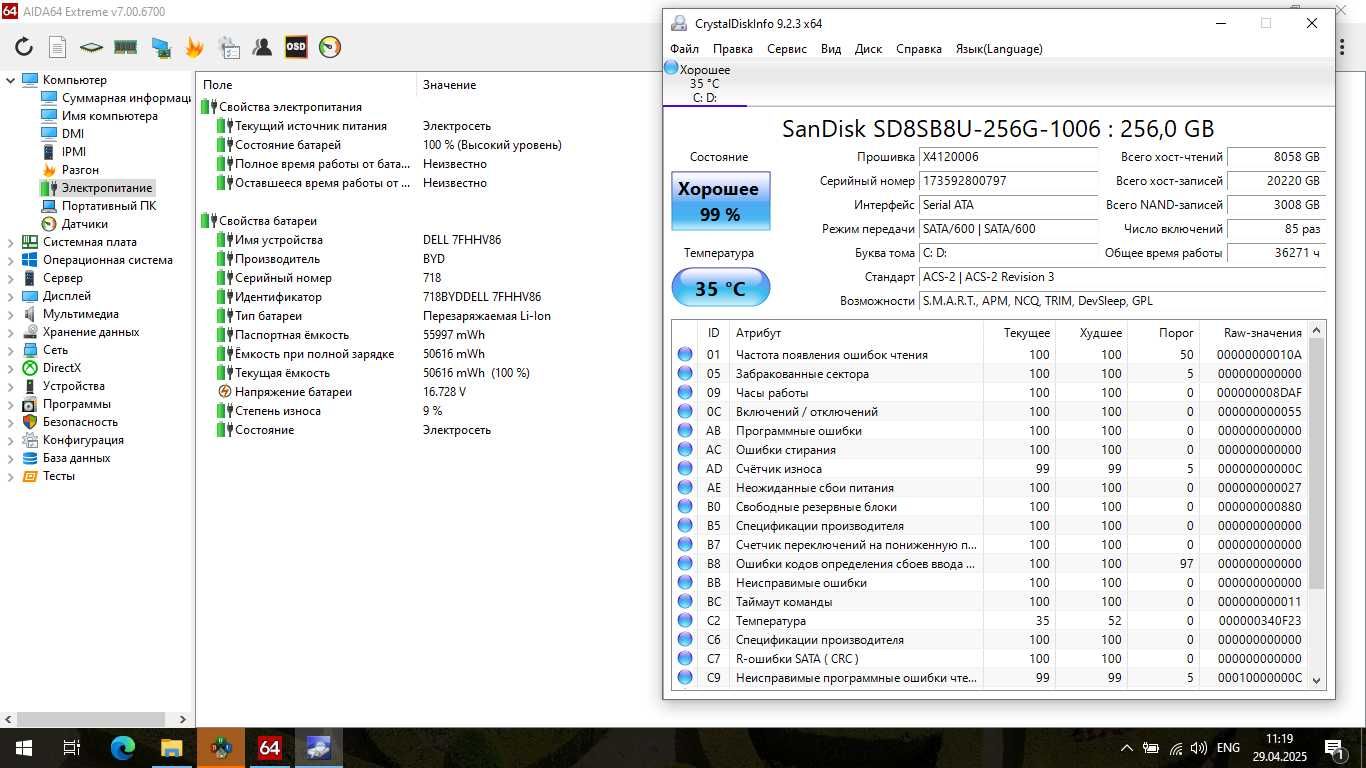The width and height of the screenshot is (1366, 768).
Task: Open the Файл menu in CrystalDiskInfo
Action: click(684, 49)
